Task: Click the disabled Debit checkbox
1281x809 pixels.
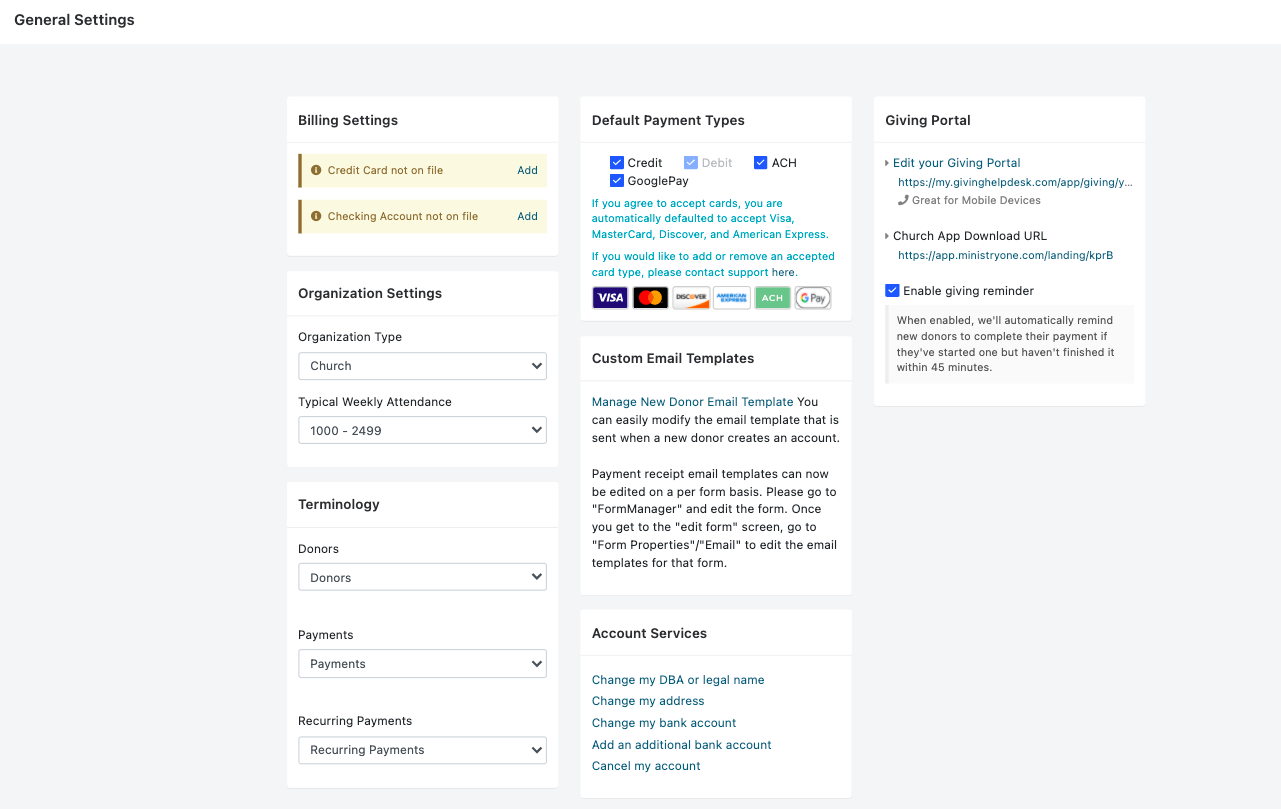Action: (x=691, y=163)
